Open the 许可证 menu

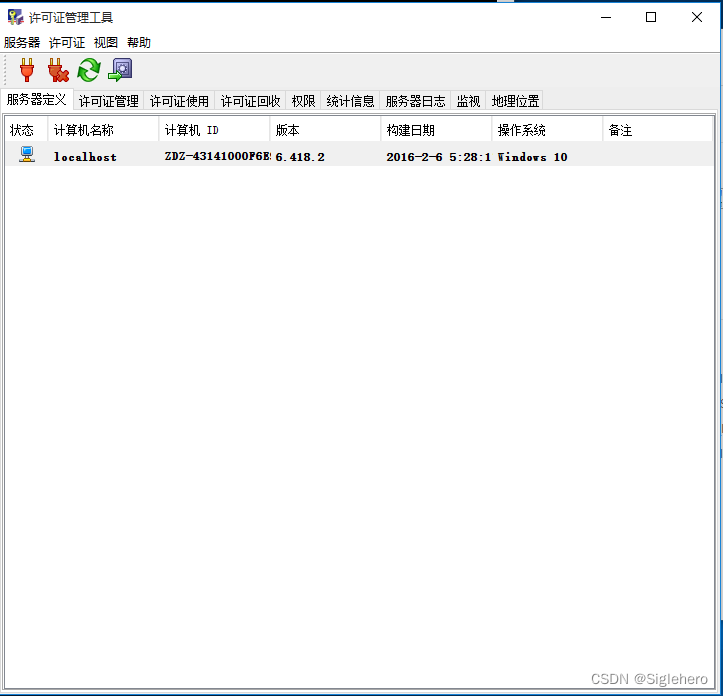pyautogui.click(x=67, y=43)
